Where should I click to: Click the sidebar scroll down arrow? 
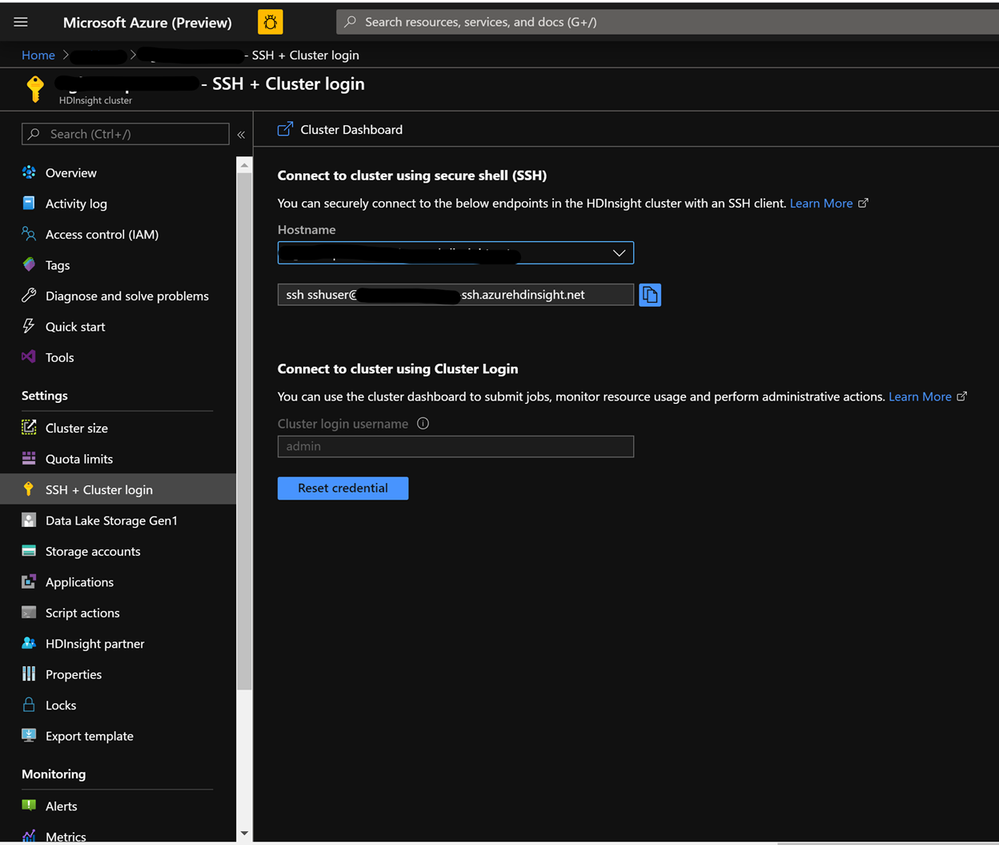[x=244, y=833]
